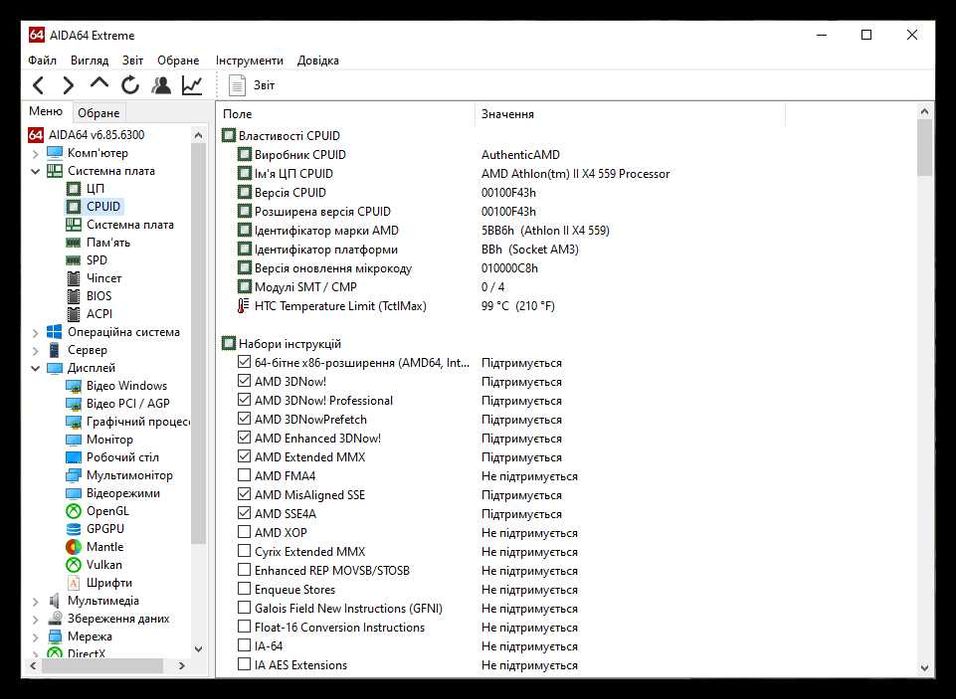Viewport: 956px width, 699px height.
Task: Open the Вигляд menu
Action: (x=89, y=60)
